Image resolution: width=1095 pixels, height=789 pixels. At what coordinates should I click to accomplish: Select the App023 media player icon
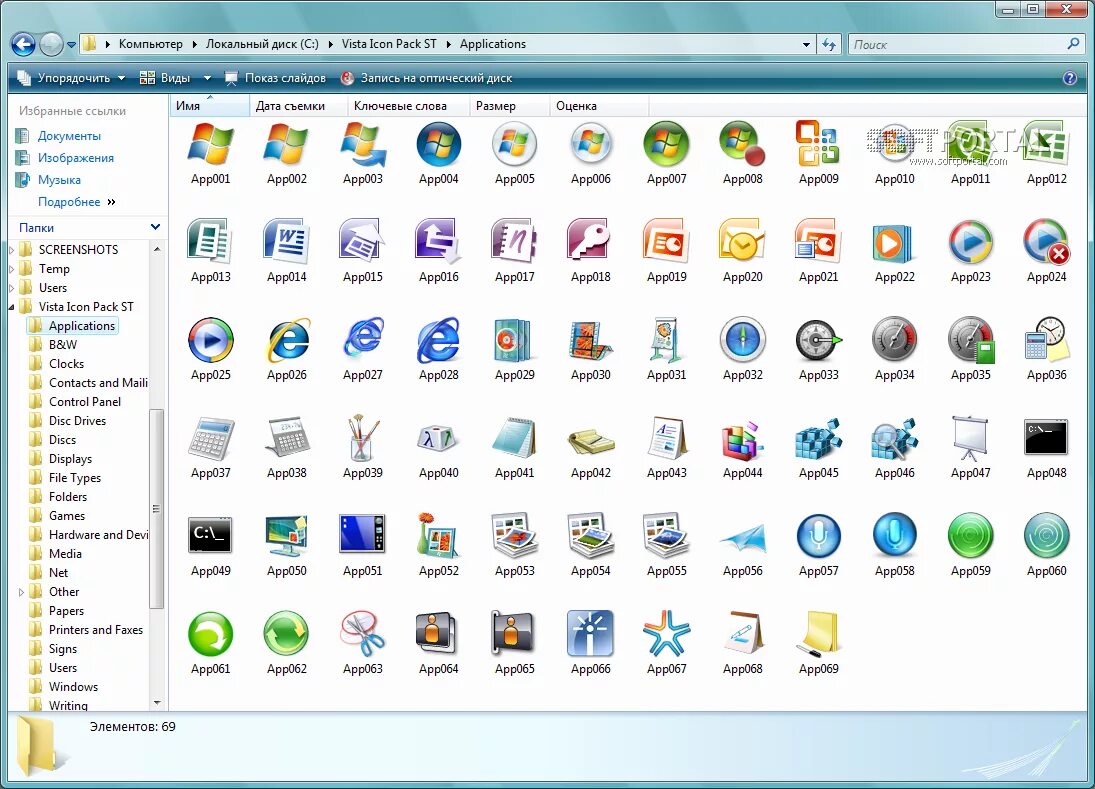971,242
